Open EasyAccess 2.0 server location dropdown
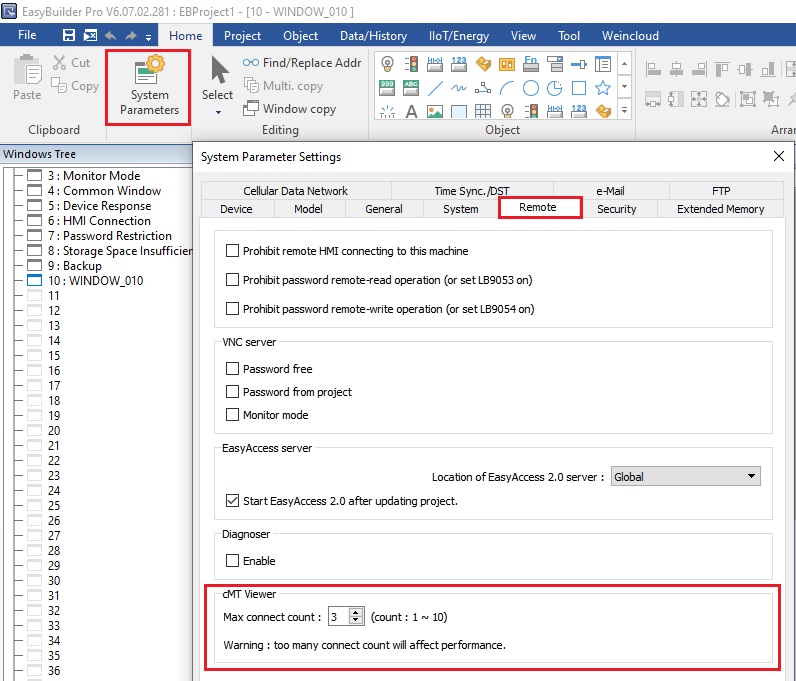 pos(685,476)
